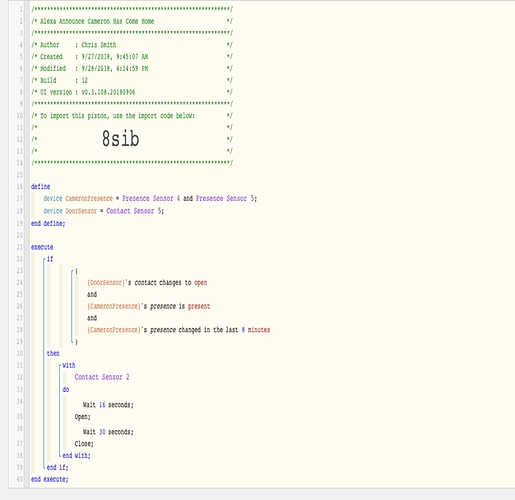Select the 'Open;' action

tap(83, 417)
